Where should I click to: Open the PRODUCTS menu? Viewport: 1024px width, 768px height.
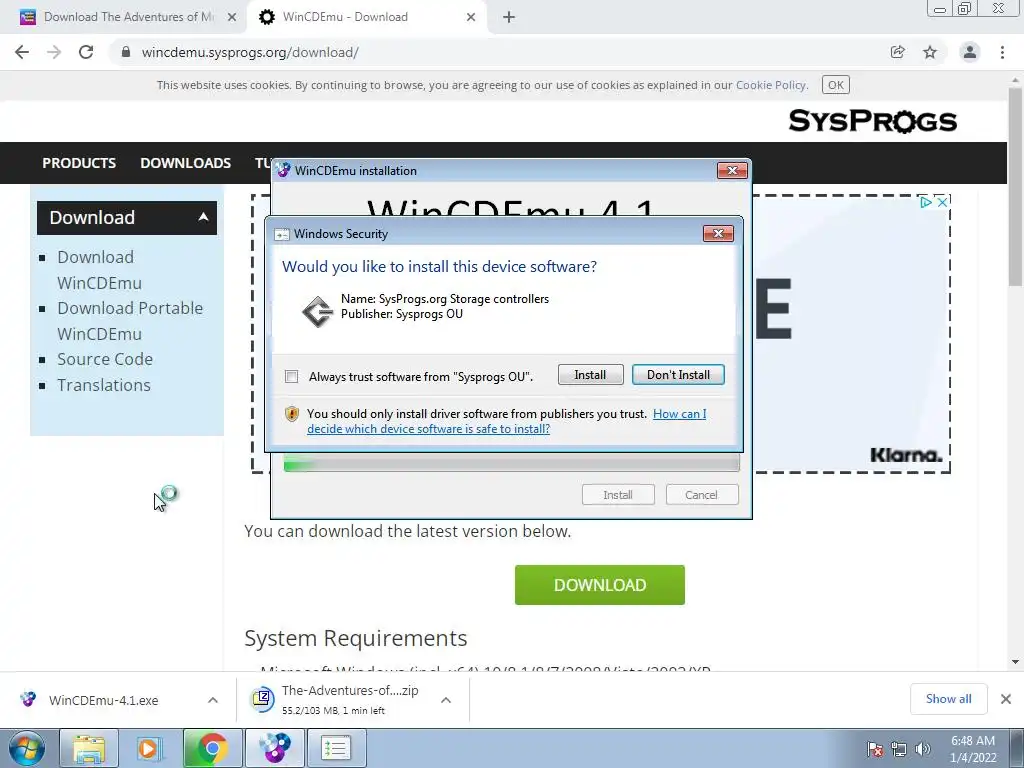click(x=79, y=163)
